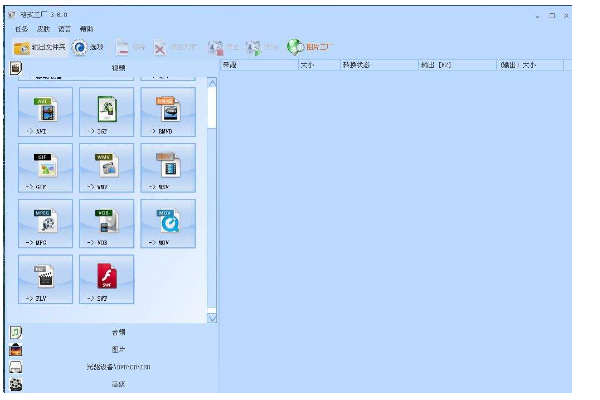
Task: Click the scroll down arrow in the video list
Action: tap(212, 317)
